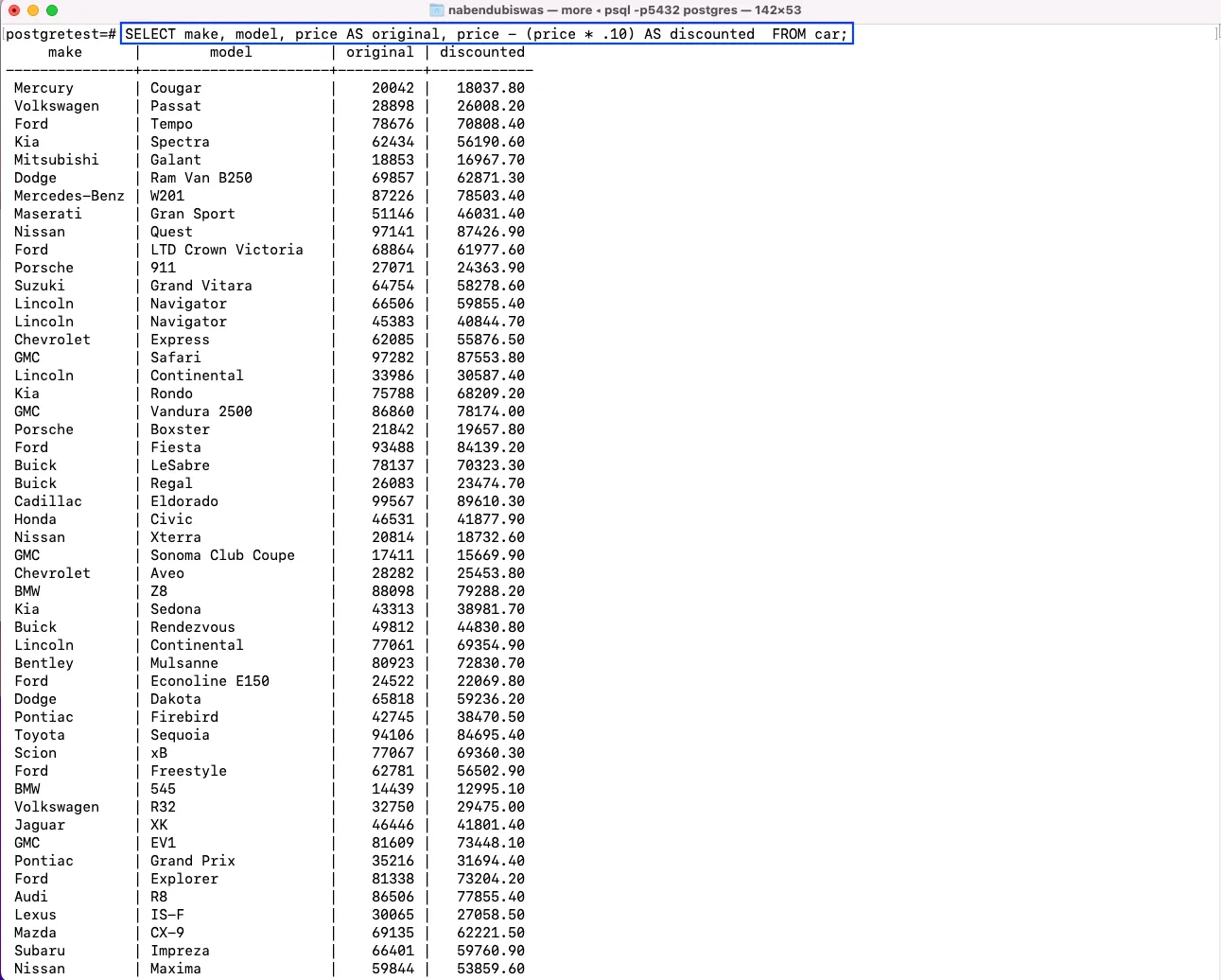Click the 'Express' model cell
The image size is (1221, 980).
180,340
